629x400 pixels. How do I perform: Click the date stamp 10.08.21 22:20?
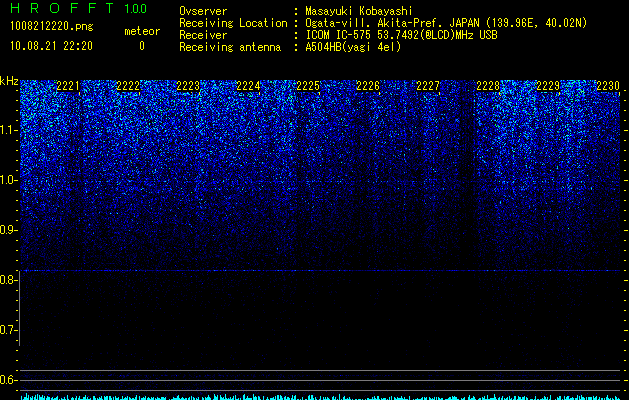(51, 46)
